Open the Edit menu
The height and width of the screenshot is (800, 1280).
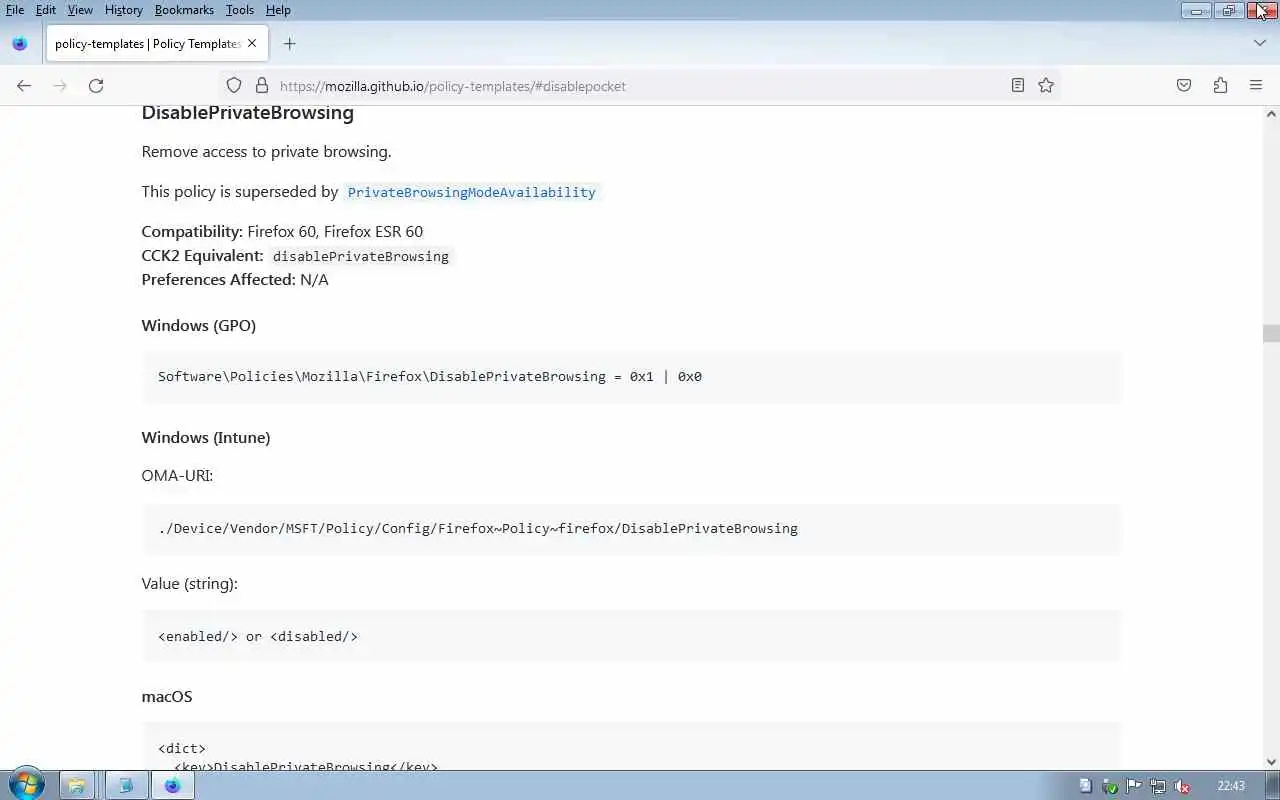pyautogui.click(x=46, y=10)
